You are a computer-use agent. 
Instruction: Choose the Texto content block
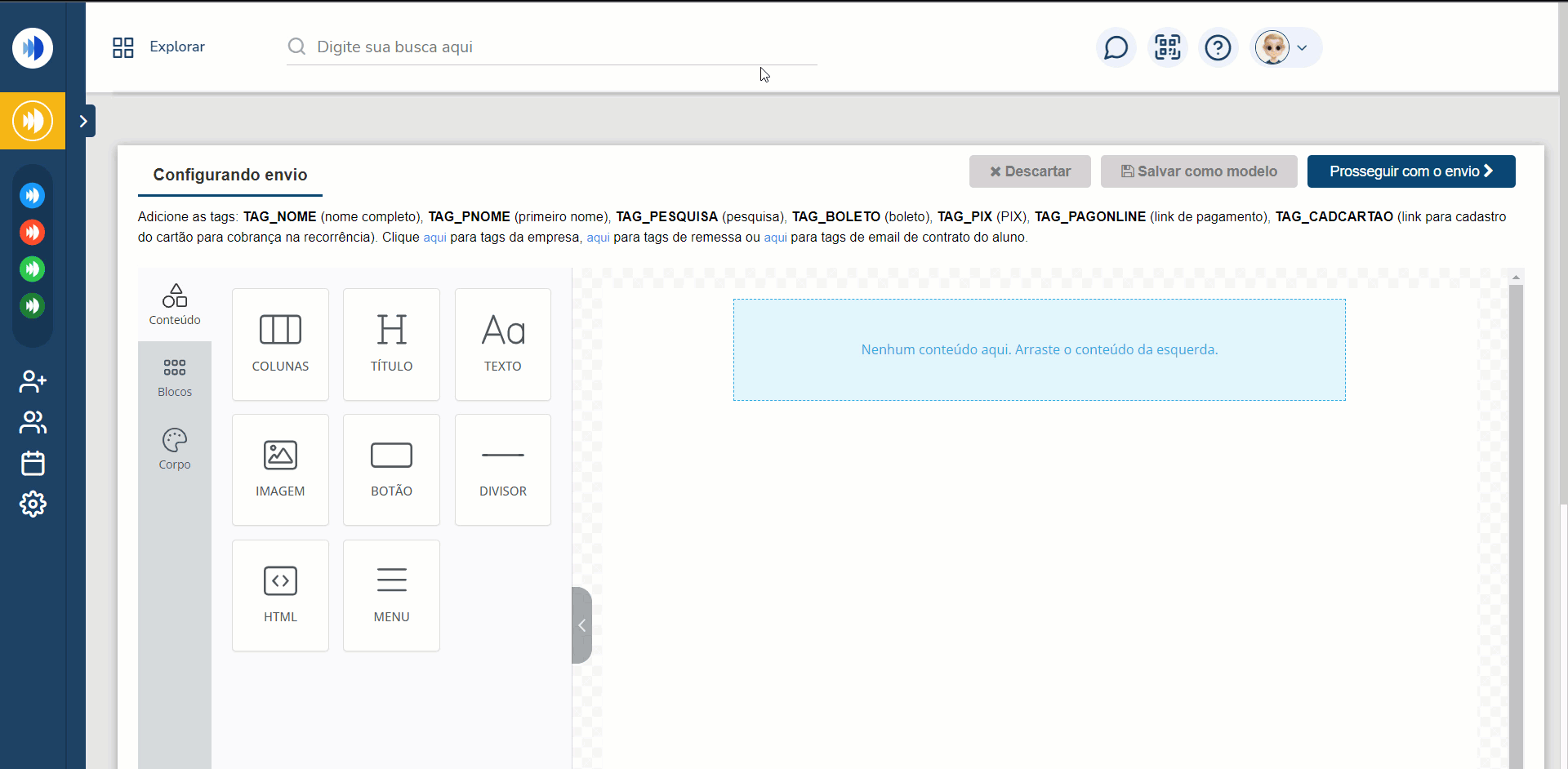502,344
